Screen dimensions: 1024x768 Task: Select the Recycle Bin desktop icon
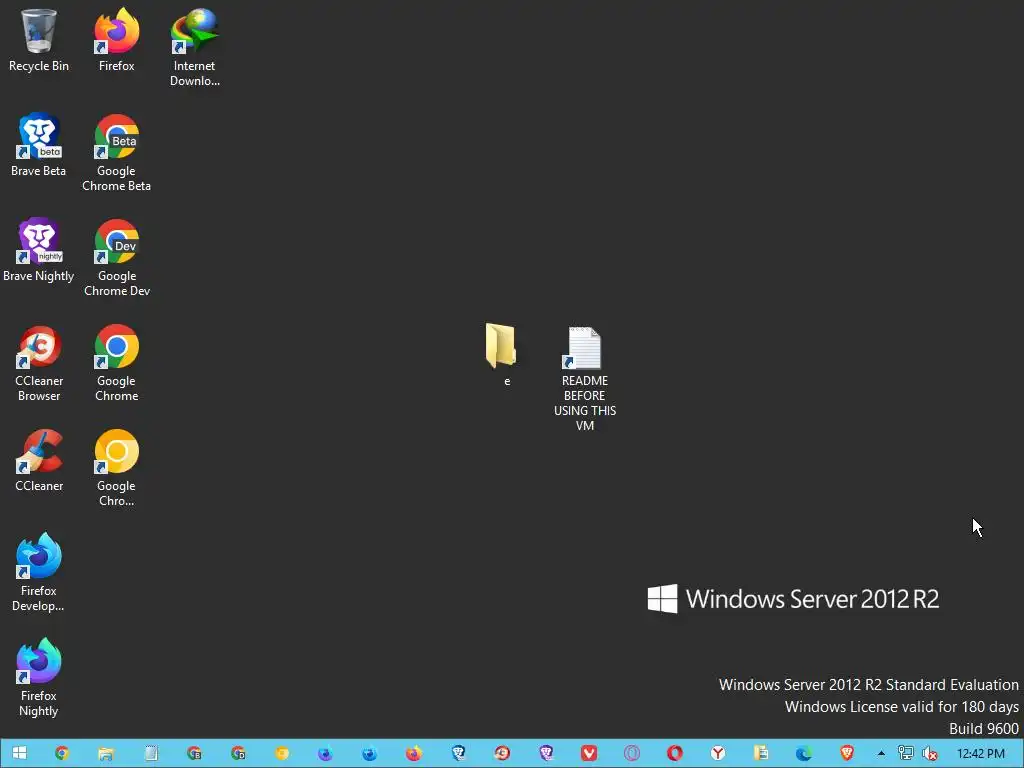[x=39, y=39]
